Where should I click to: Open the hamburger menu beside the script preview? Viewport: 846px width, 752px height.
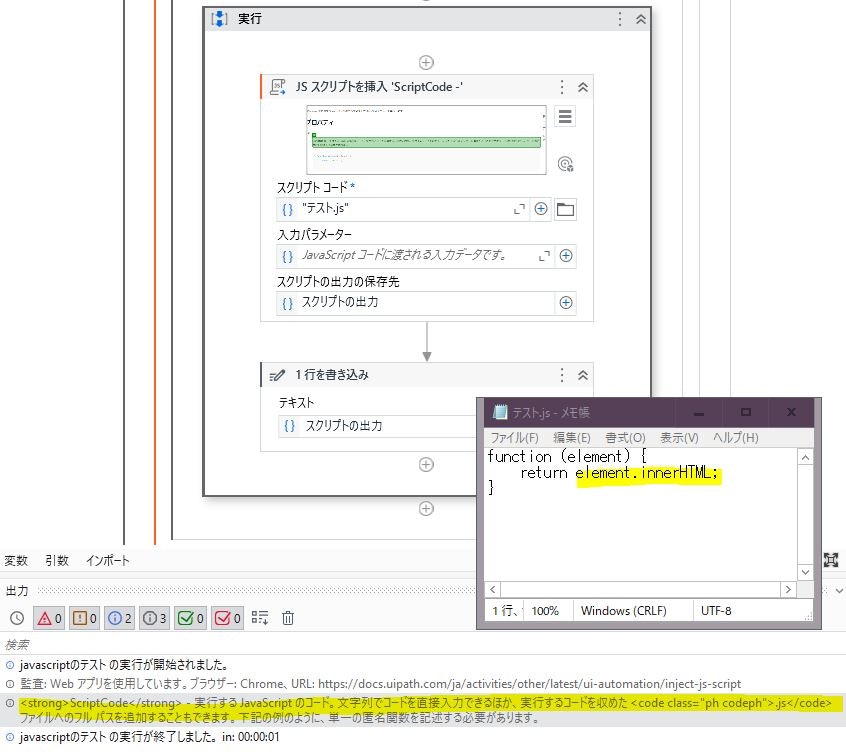pyautogui.click(x=565, y=116)
